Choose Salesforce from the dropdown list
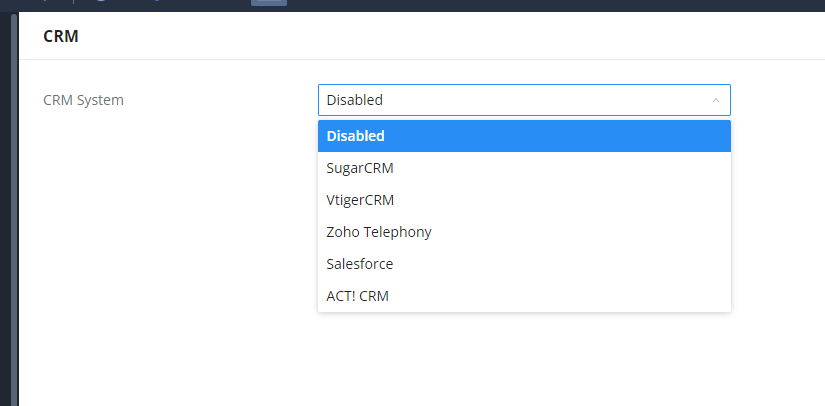The image size is (825, 406). (360, 264)
